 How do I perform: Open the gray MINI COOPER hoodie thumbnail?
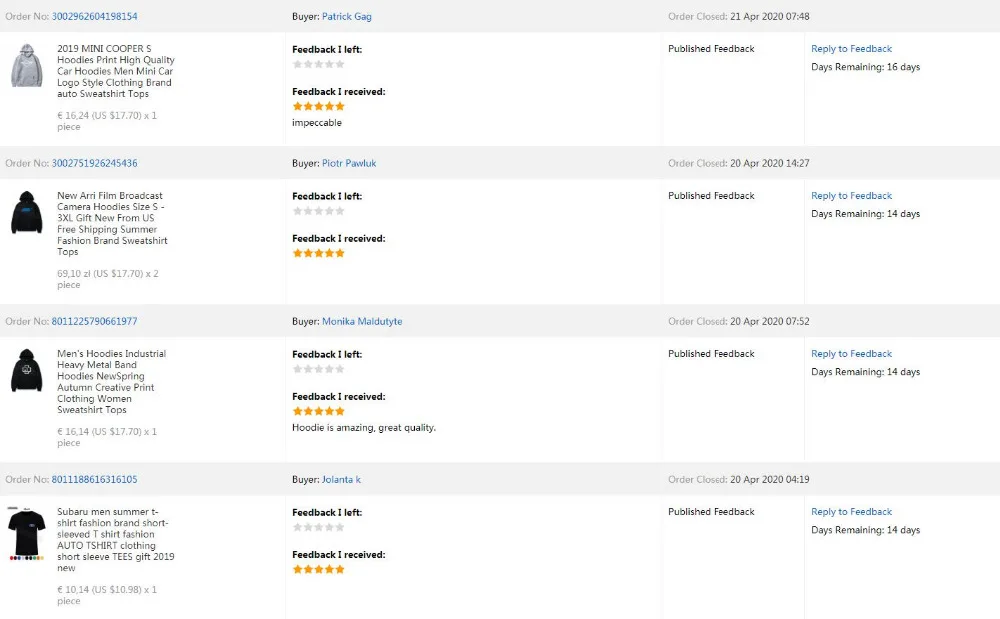click(x=27, y=65)
